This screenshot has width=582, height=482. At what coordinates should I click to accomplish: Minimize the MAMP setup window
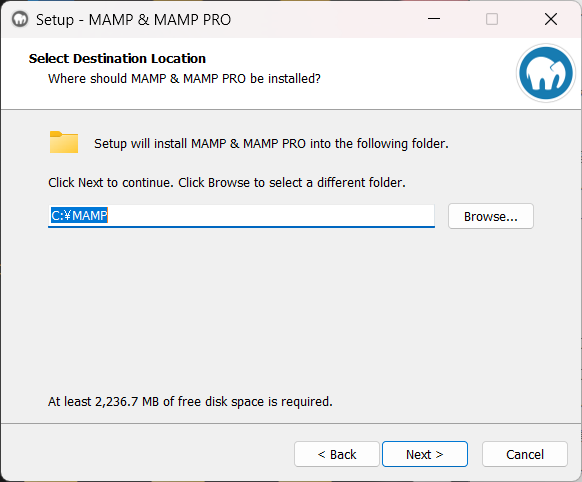point(434,19)
